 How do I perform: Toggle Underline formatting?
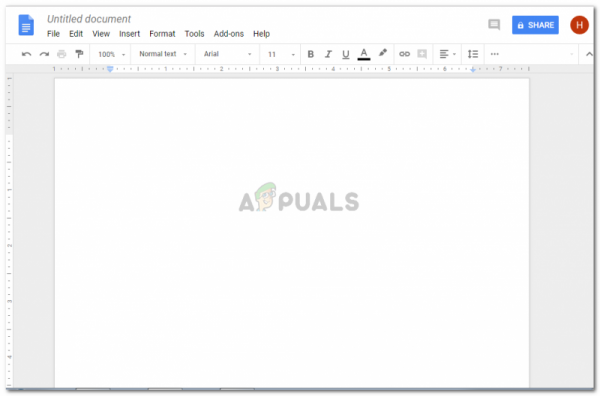point(346,55)
